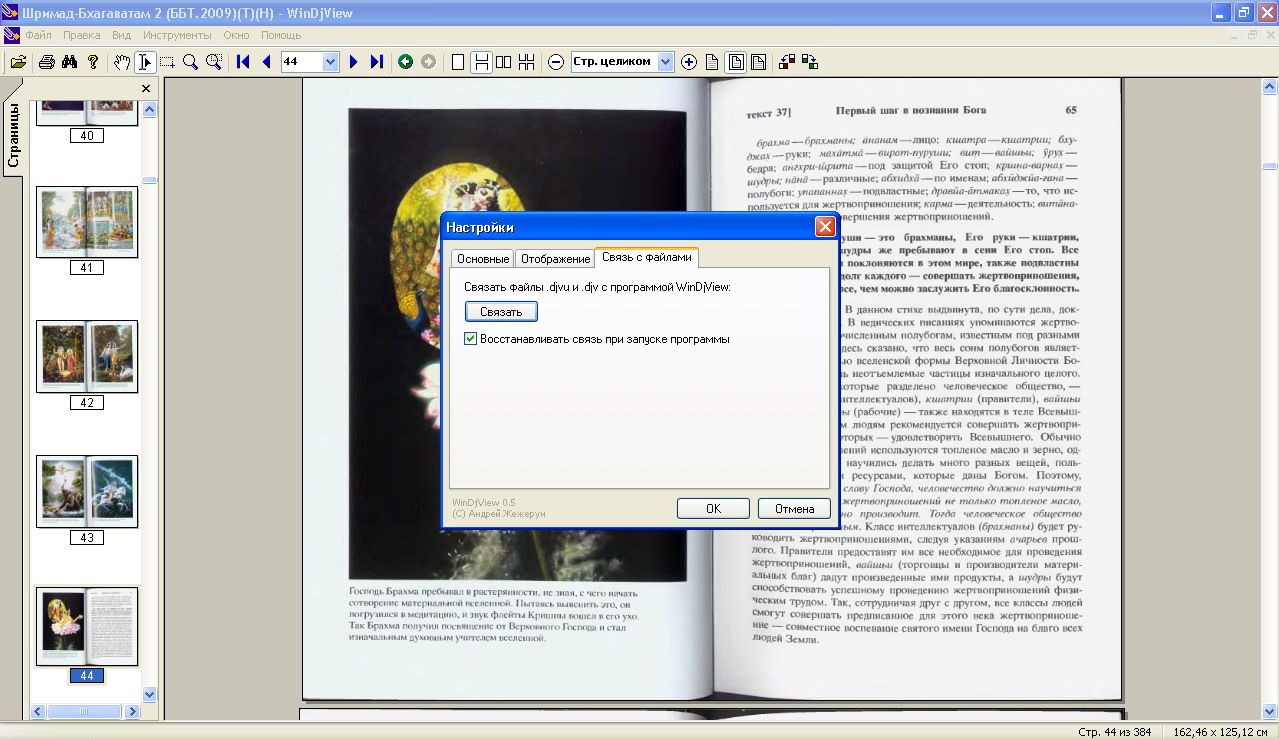The image size is (1279, 739).
Task: Click status bar size '162,46 x 125,12 cm'
Action: [1220, 731]
